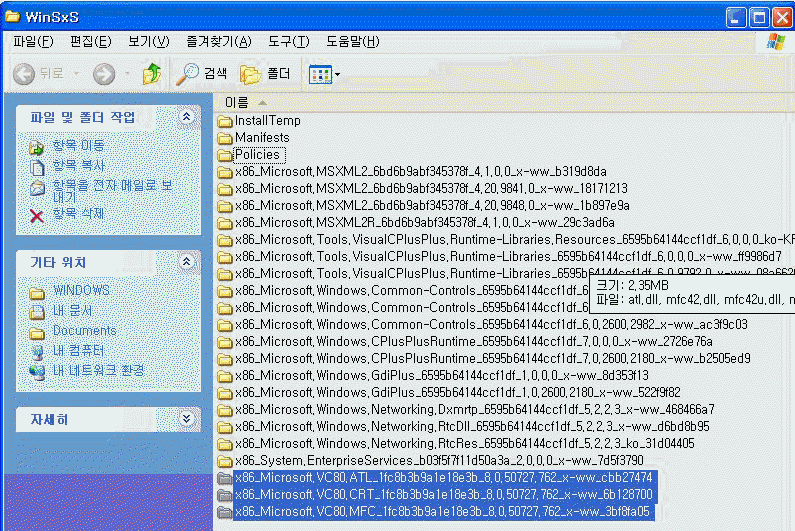
Task: Click the e-mail icon beside 항목을 전자 메일로
Action: click(x=37, y=188)
